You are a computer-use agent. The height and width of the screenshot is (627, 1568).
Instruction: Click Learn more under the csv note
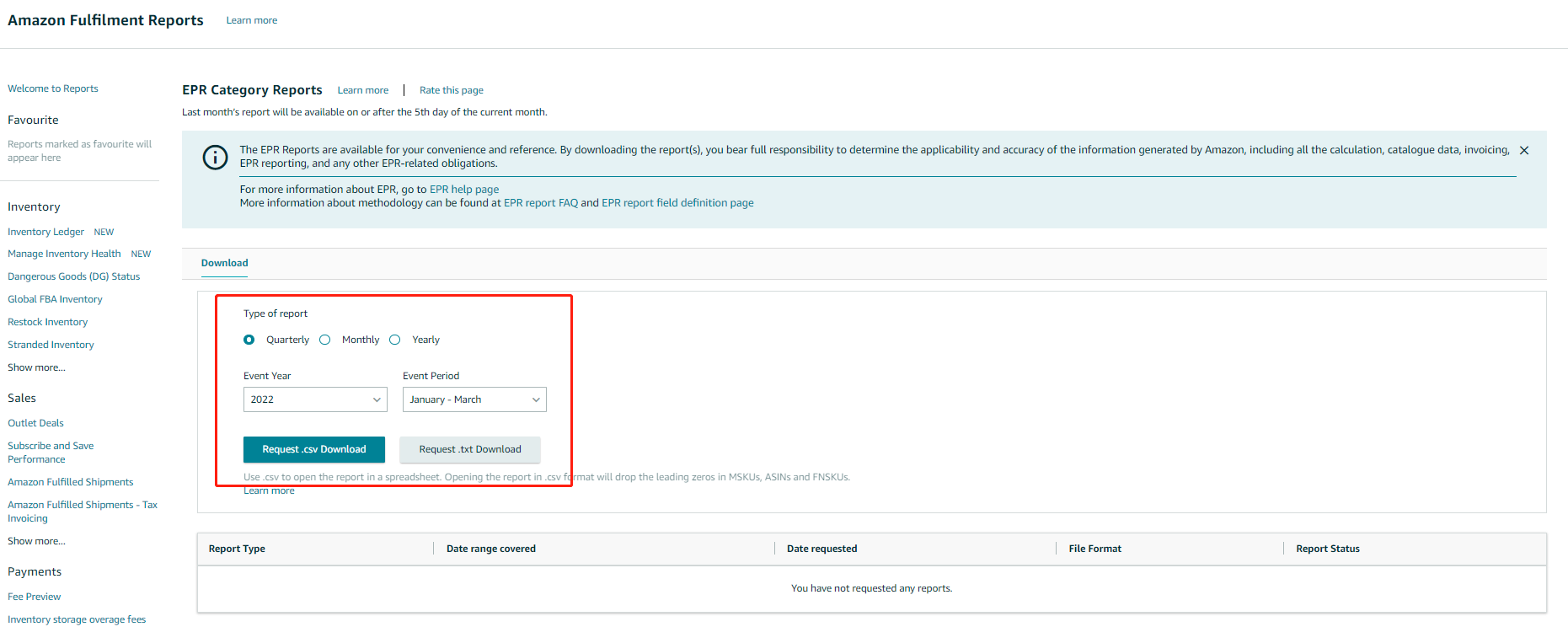269,490
